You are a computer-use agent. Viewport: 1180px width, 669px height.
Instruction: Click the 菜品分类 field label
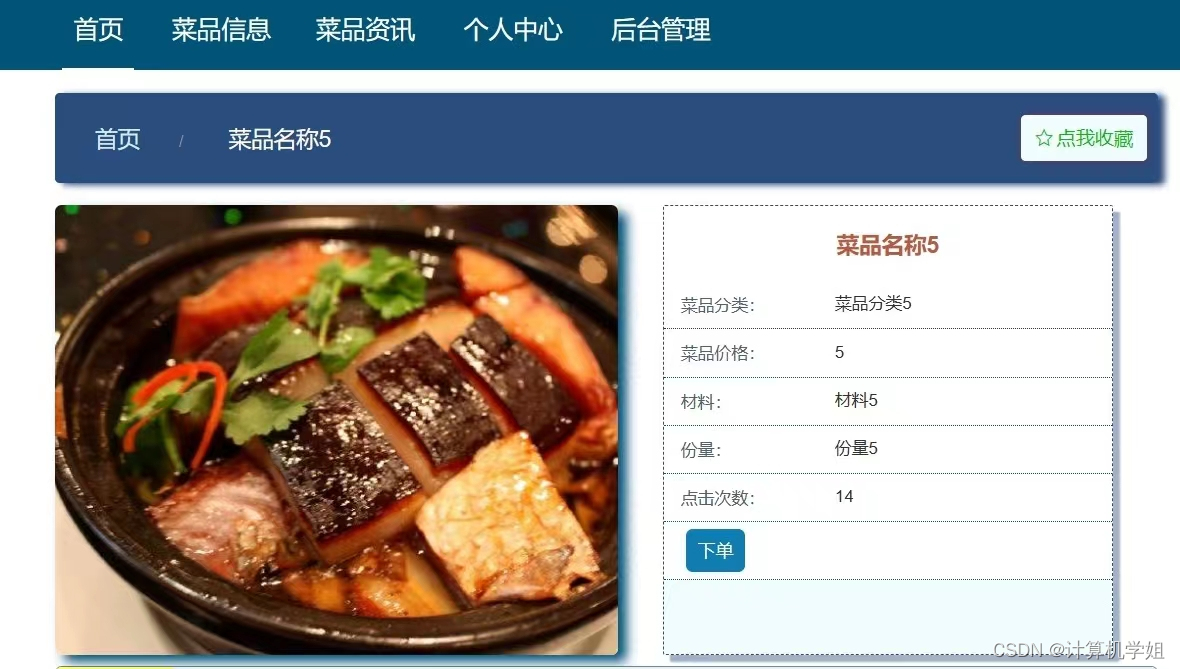717,306
